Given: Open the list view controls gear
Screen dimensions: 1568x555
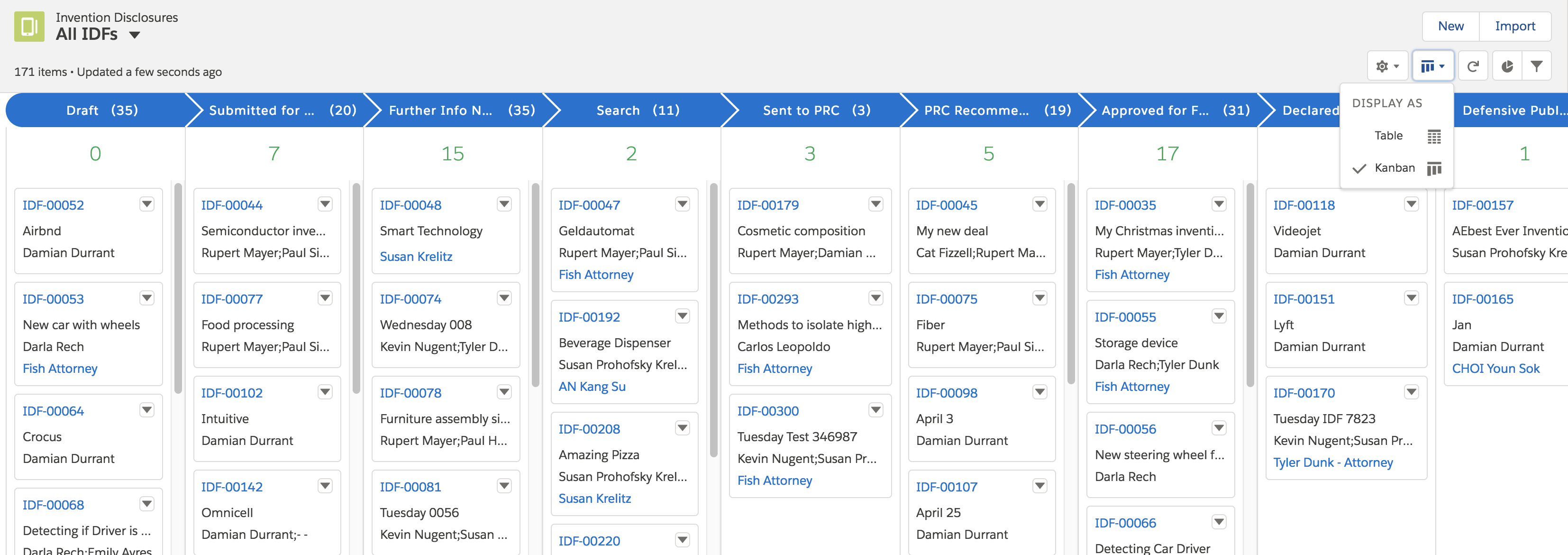Looking at the screenshot, I should tap(1387, 66).
